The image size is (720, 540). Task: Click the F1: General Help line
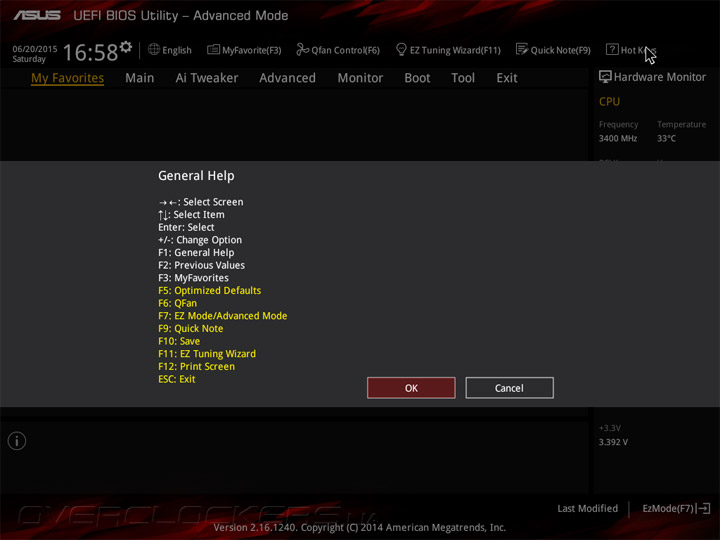coord(196,253)
